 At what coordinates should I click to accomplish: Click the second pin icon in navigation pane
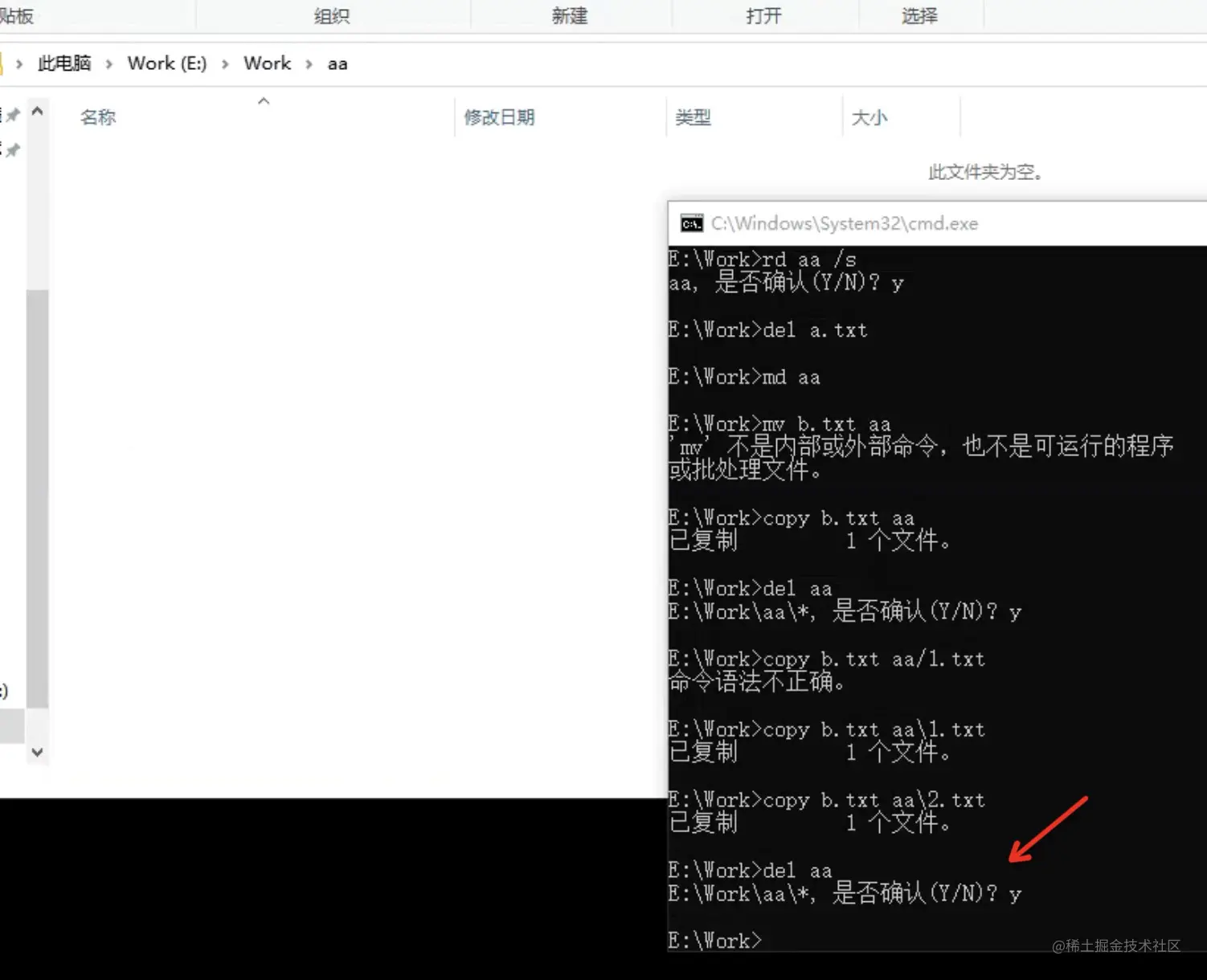[x=13, y=150]
